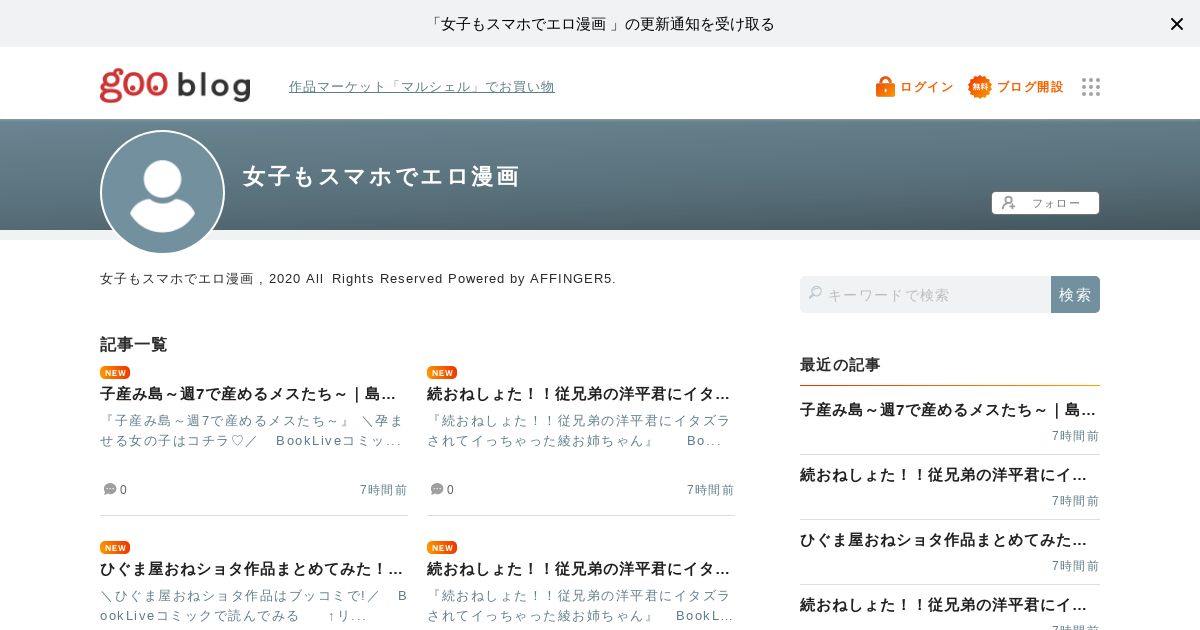Open ひぐま屋おねショタ article in the list
1200x630 pixels.
252,569
